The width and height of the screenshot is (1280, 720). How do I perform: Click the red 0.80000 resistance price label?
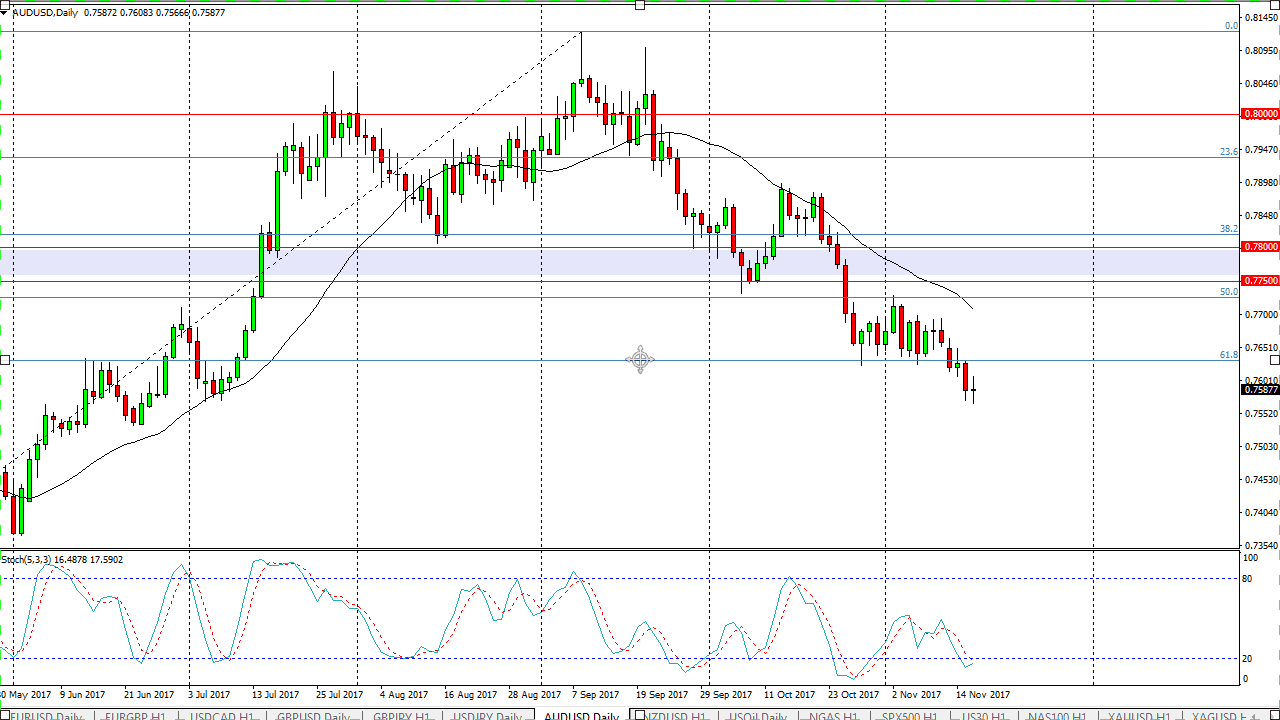(x=1259, y=114)
